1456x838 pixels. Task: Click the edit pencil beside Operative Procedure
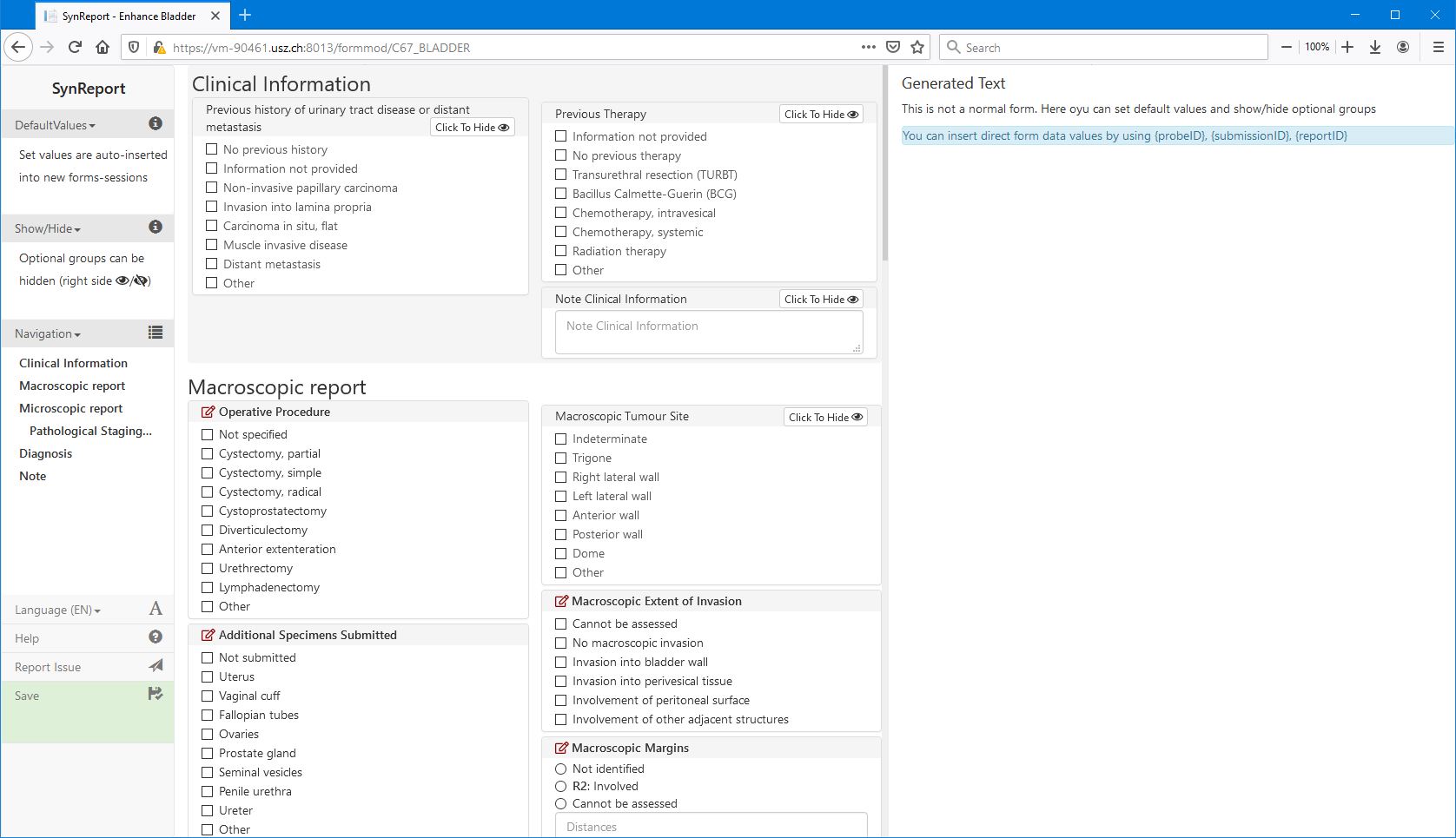pyautogui.click(x=208, y=411)
